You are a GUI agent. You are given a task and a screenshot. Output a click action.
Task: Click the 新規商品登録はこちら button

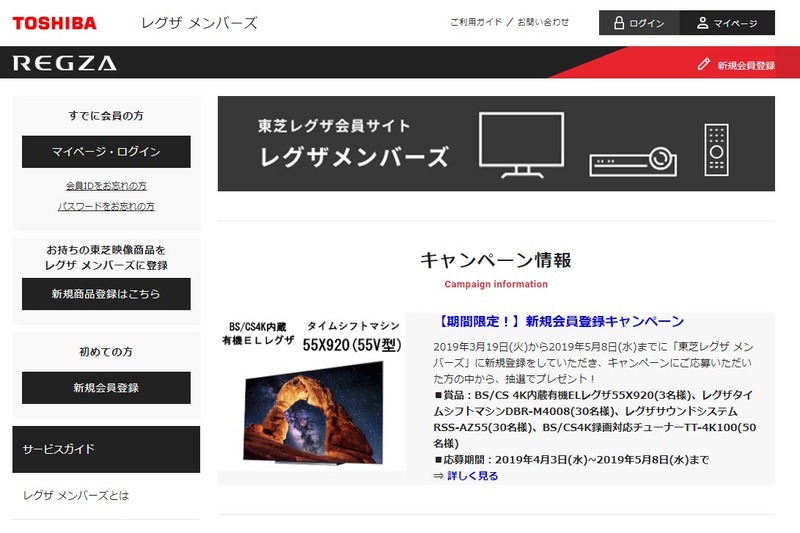106,294
